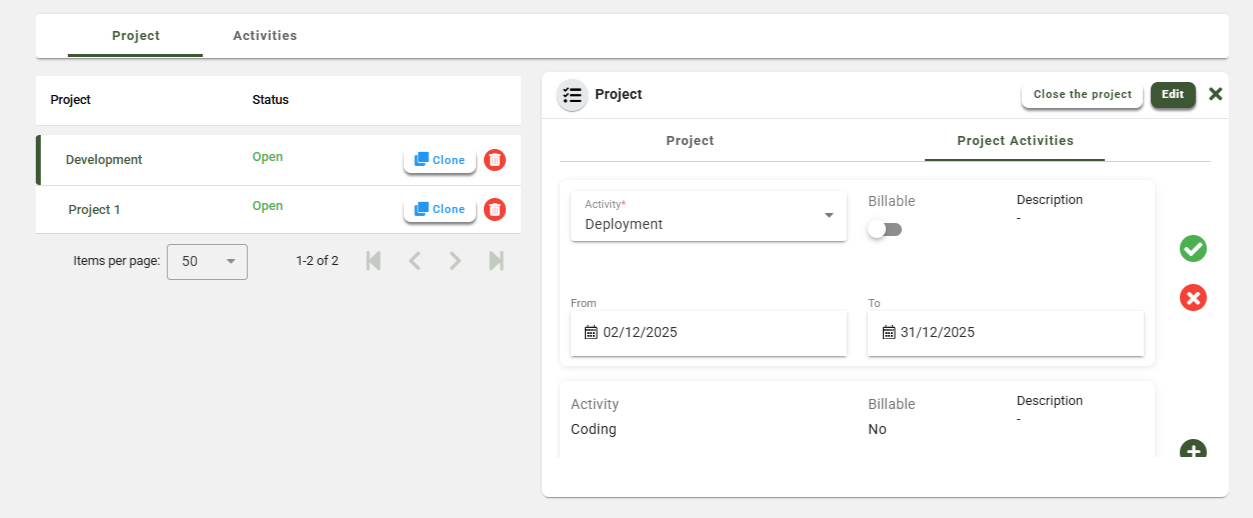Jump to last page of projects
The image size is (1253, 518).
pyautogui.click(x=496, y=261)
